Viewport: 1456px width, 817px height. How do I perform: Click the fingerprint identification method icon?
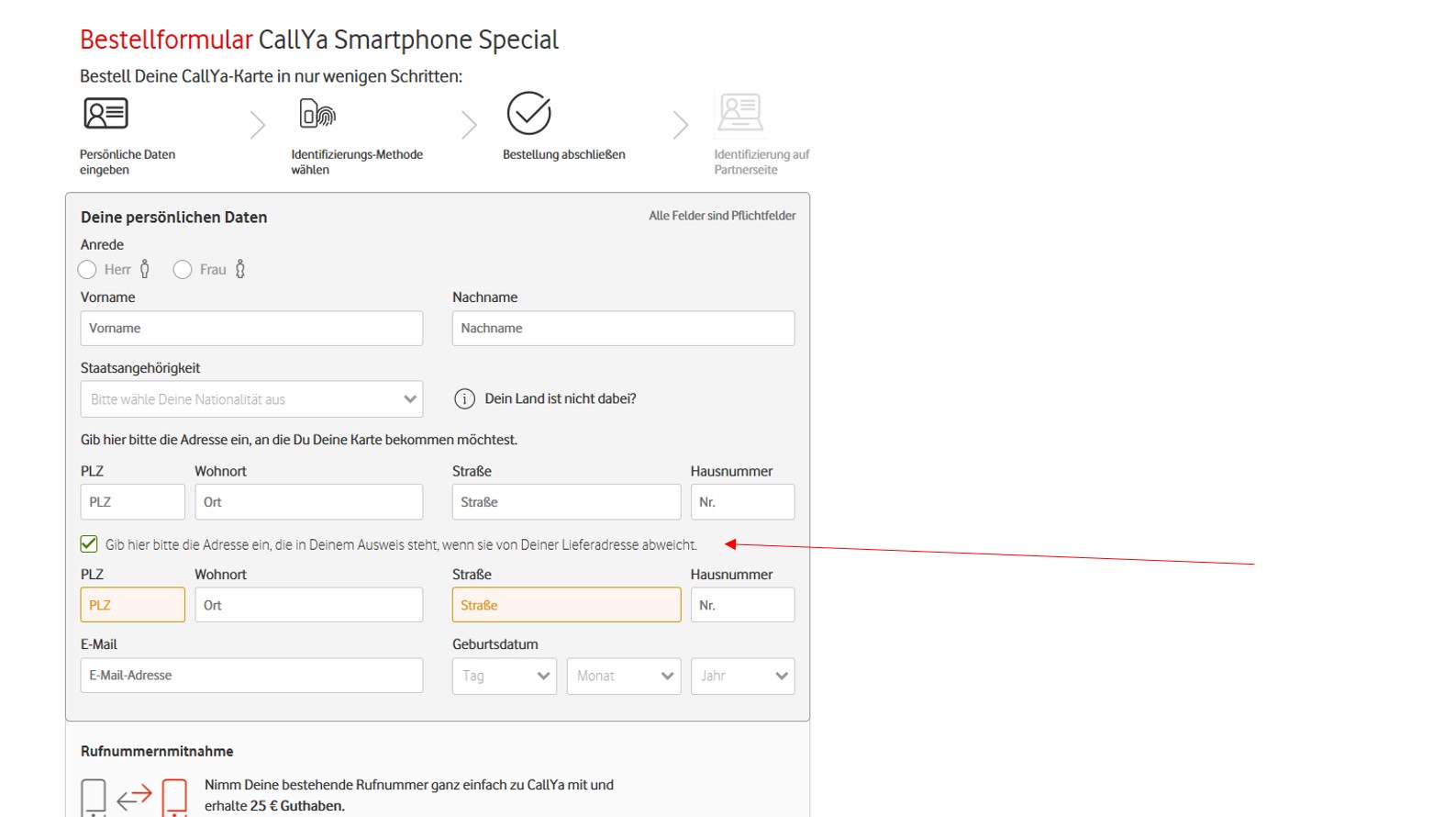317,114
